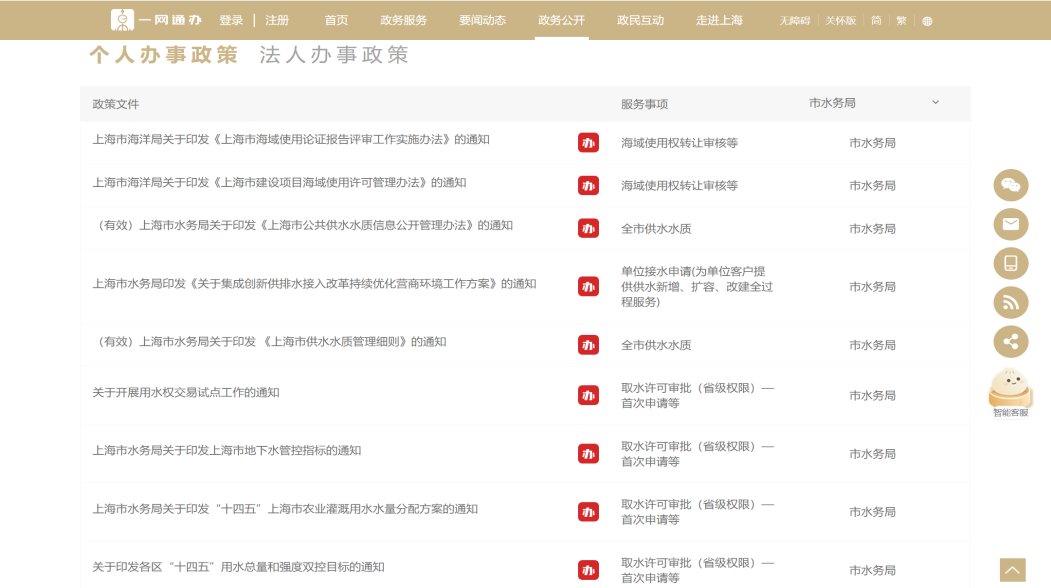
Task: Click the WeChat icon in right sidebar
Action: 1010,186
